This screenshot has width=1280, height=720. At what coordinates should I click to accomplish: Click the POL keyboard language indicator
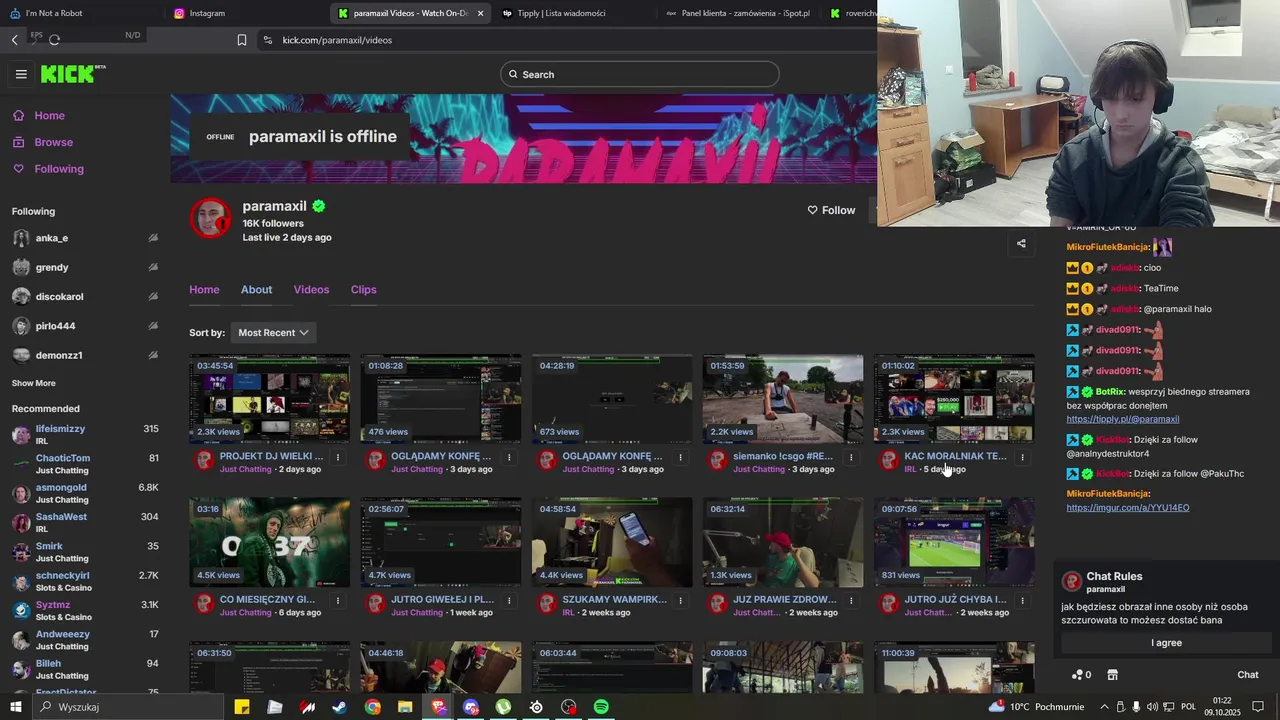pyautogui.click(x=1188, y=707)
